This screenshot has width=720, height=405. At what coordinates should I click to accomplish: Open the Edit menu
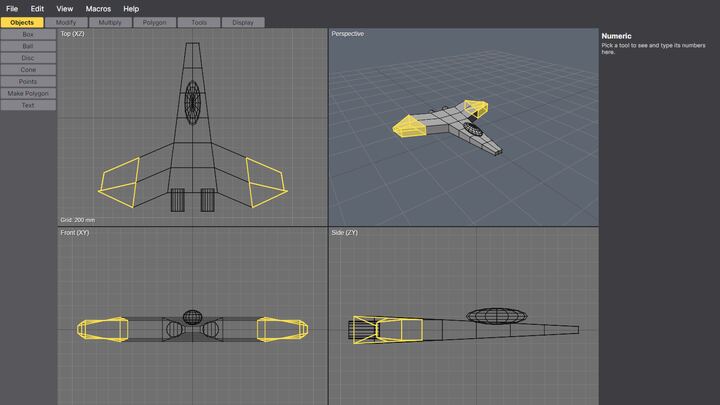[37, 9]
